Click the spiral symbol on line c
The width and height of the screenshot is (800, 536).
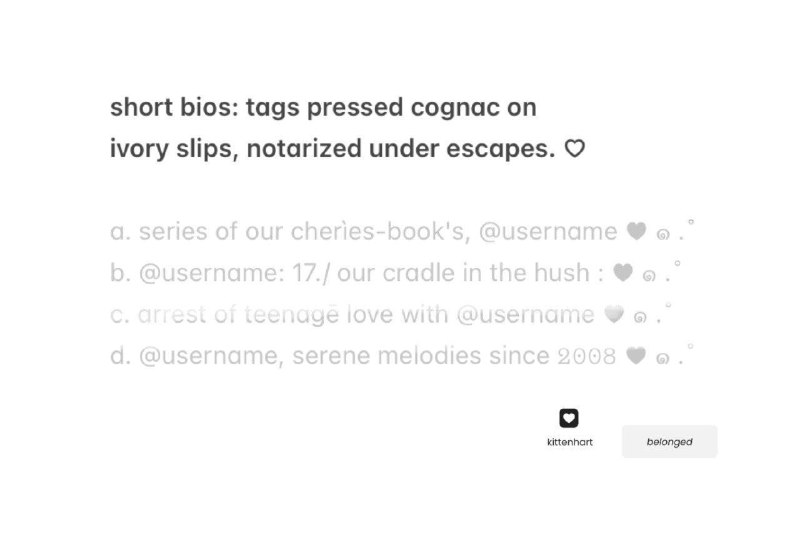pos(640,318)
